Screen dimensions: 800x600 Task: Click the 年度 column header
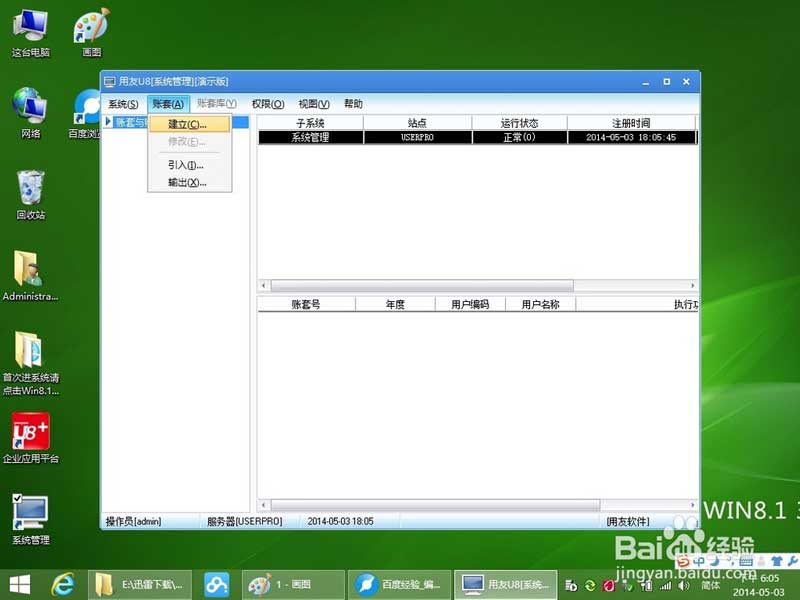coord(395,305)
